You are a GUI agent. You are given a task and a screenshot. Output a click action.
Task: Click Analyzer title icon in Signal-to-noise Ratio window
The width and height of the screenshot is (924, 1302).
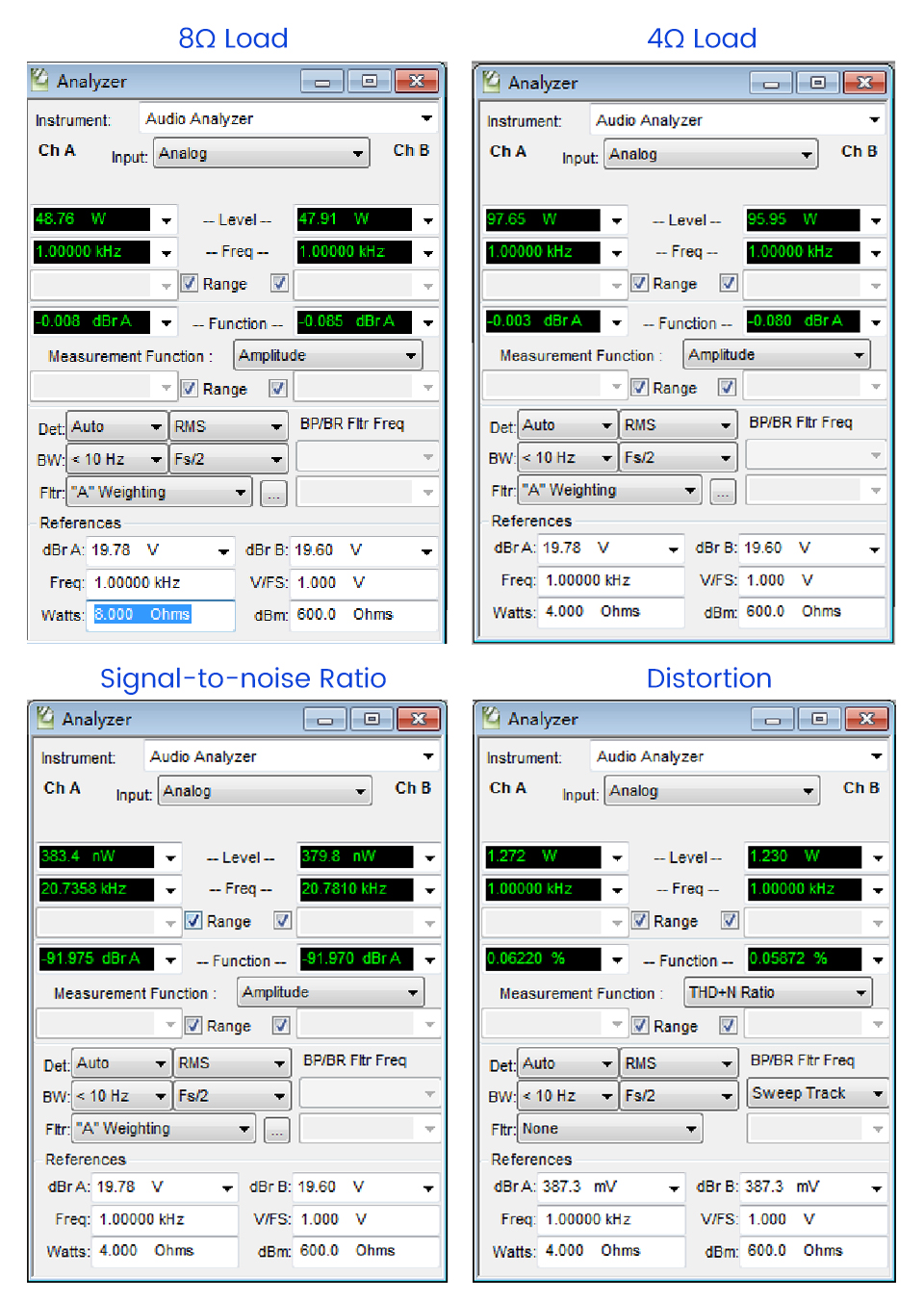[45, 717]
